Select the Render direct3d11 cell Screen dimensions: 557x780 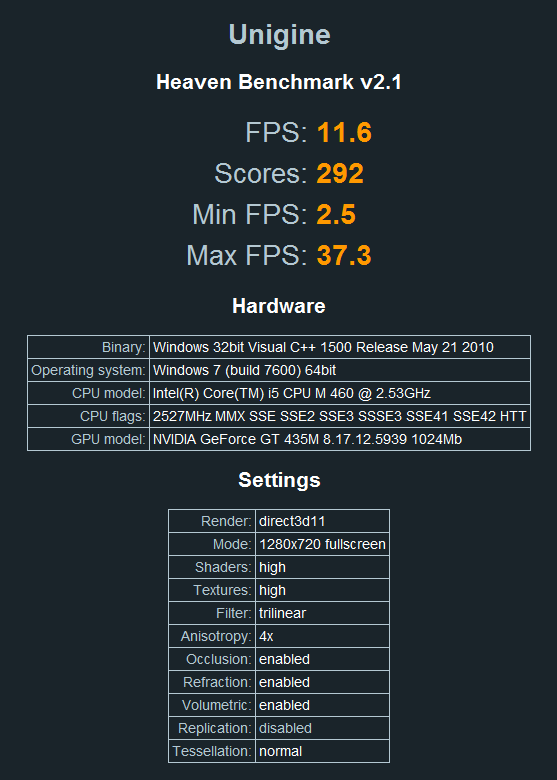[x=322, y=521]
